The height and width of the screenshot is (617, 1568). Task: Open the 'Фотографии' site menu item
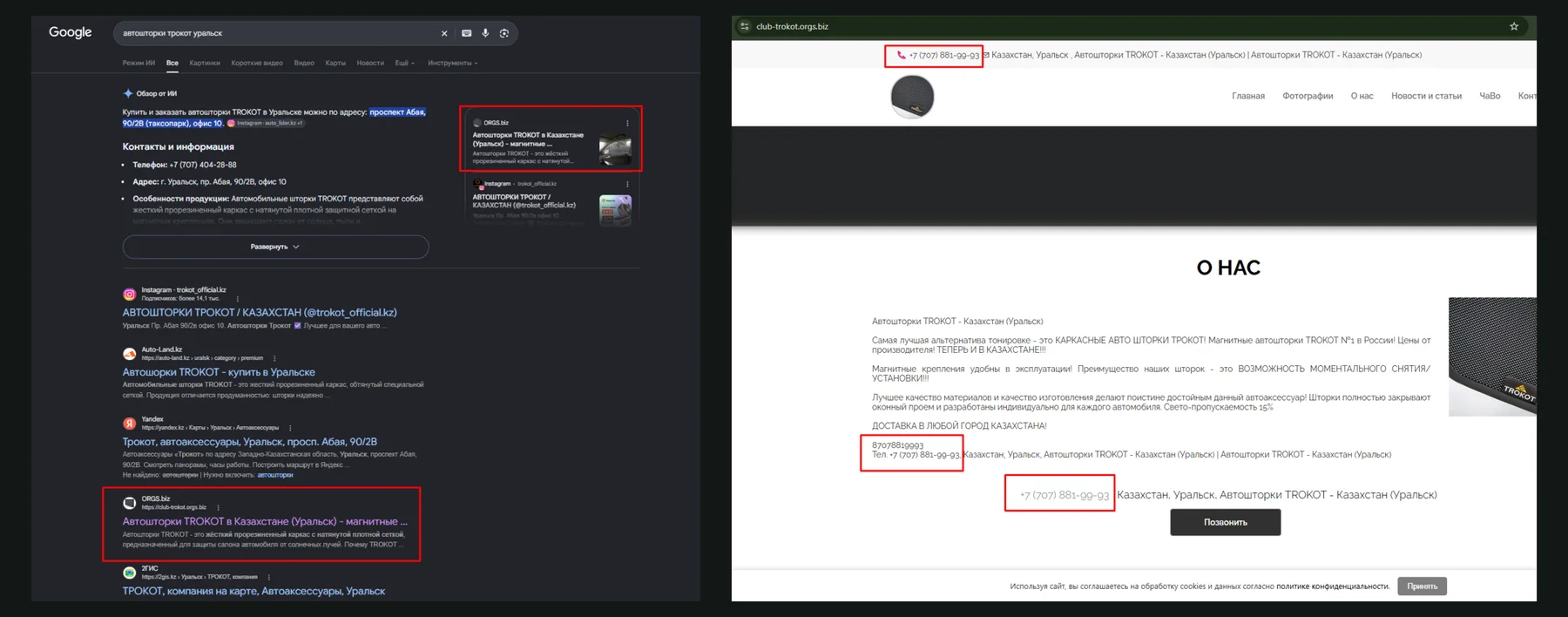[x=1308, y=96]
